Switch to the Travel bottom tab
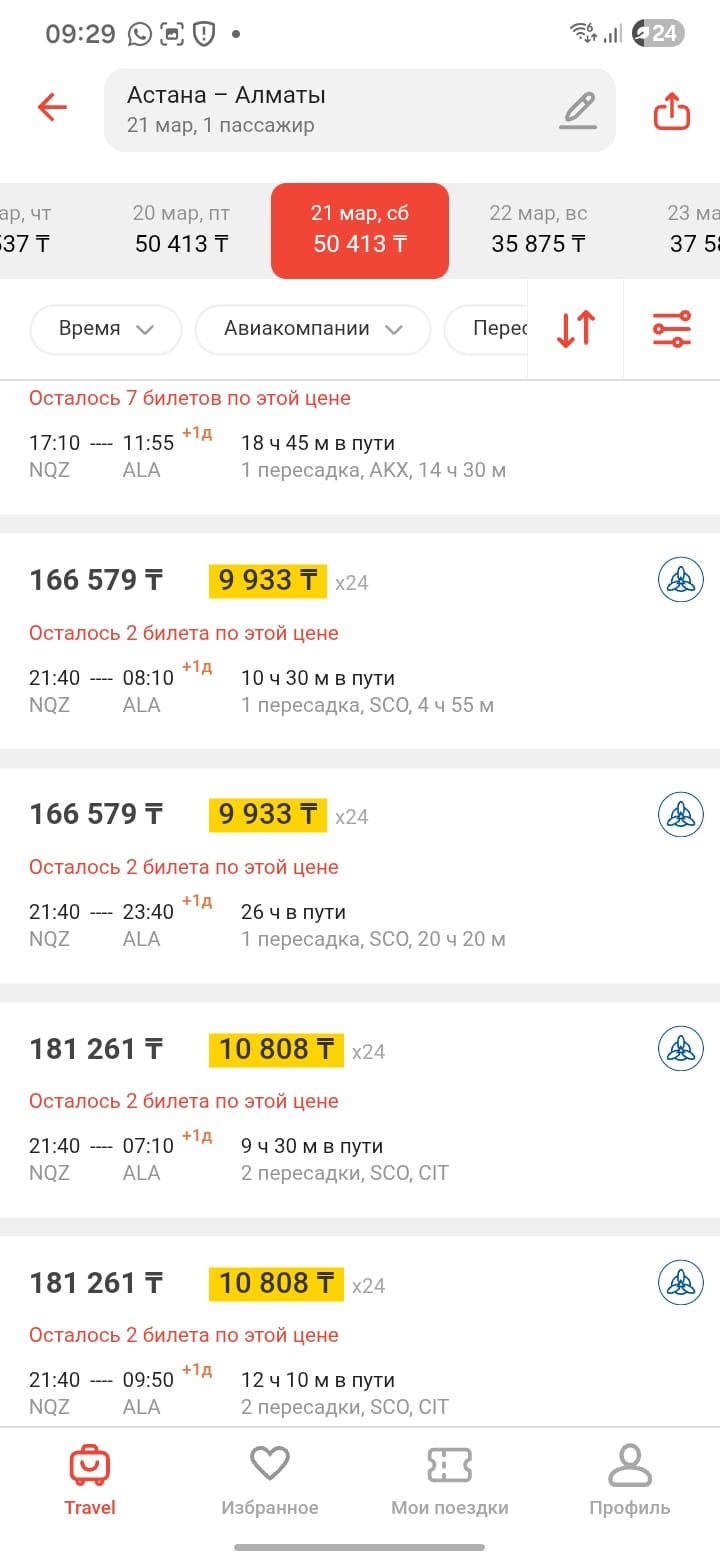 (90, 1478)
